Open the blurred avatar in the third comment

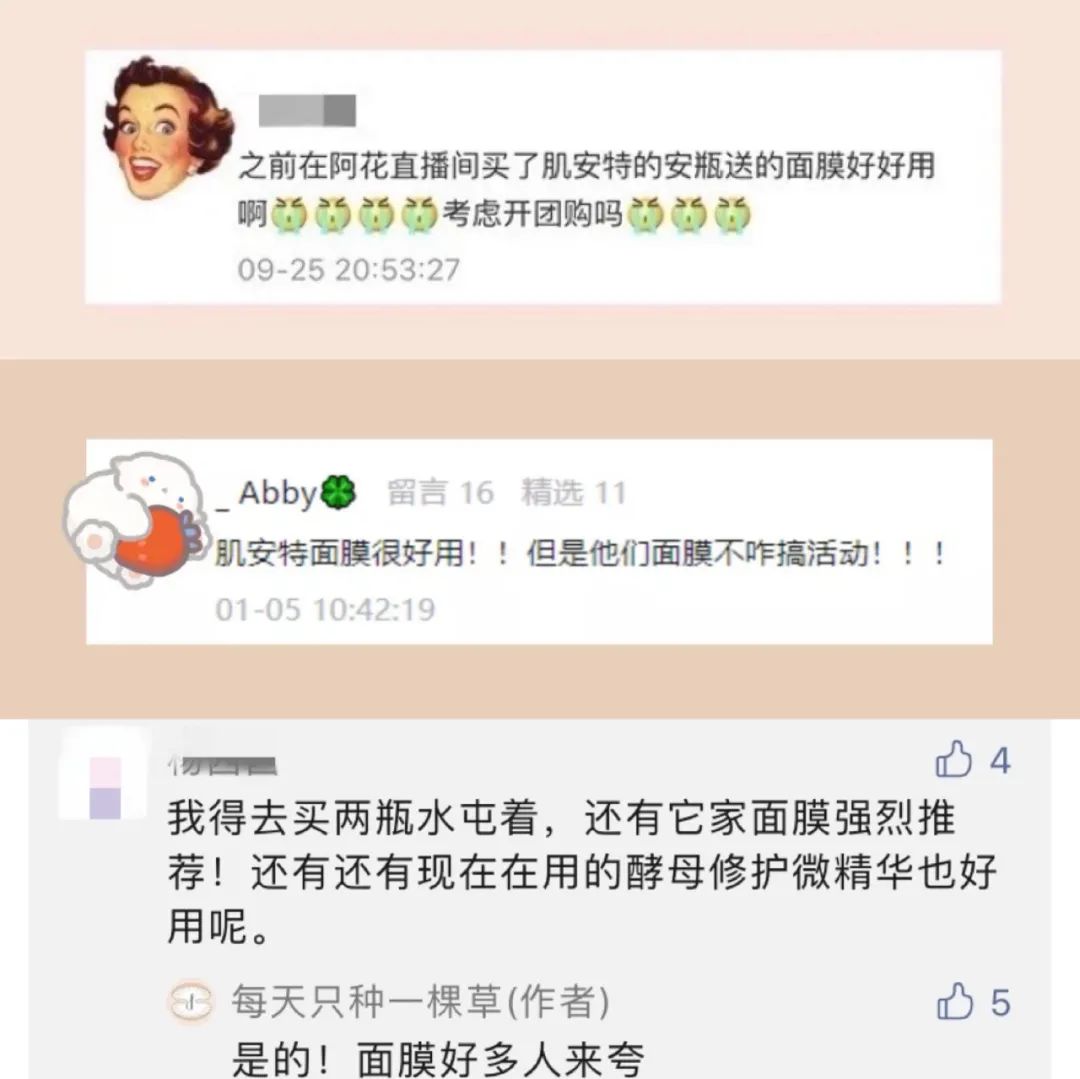pyautogui.click(x=105, y=788)
